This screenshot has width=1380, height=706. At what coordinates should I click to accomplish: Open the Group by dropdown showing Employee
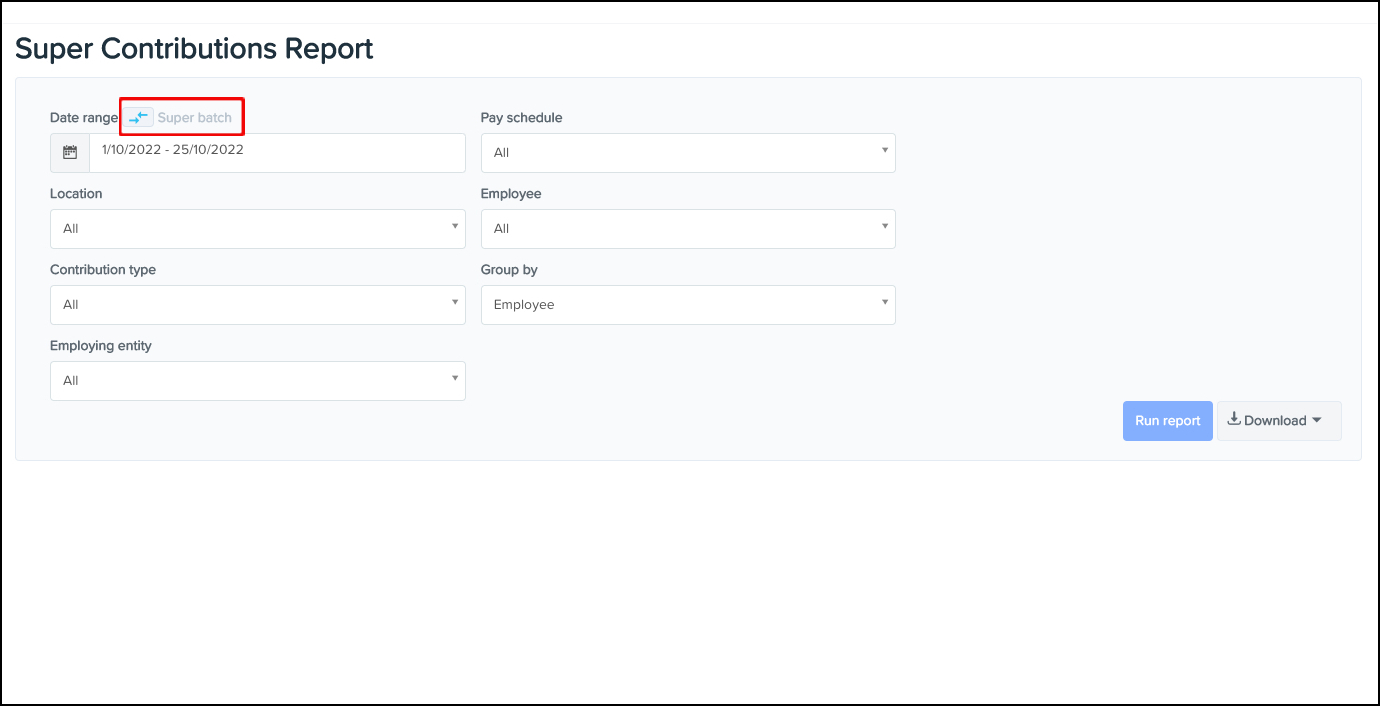tap(688, 305)
